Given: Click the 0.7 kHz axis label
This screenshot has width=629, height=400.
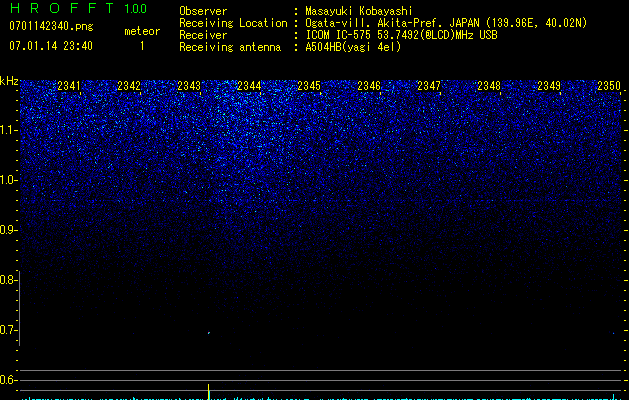Looking at the screenshot, I should (8, 330).
